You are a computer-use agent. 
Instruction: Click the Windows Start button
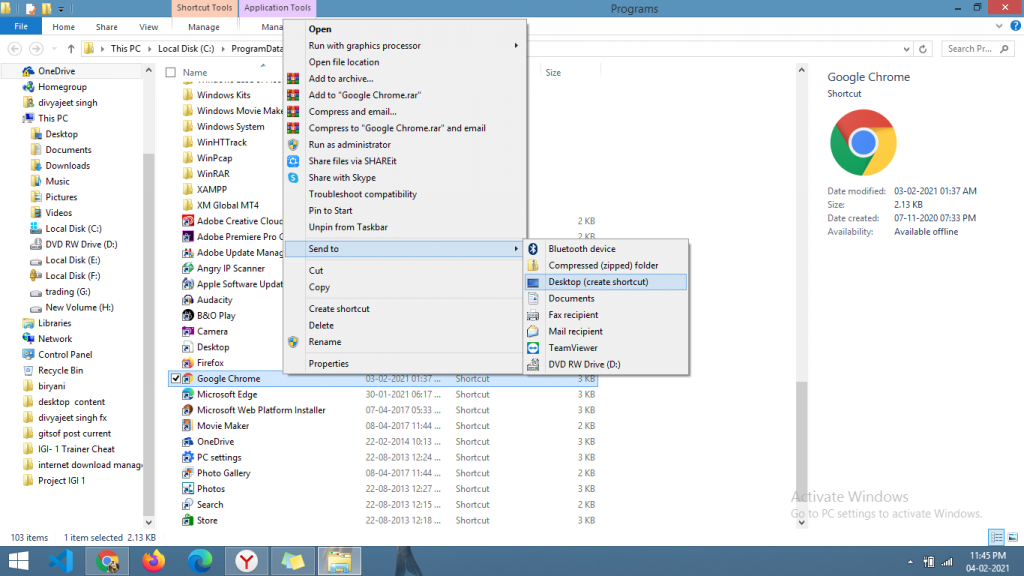[18, 561]
